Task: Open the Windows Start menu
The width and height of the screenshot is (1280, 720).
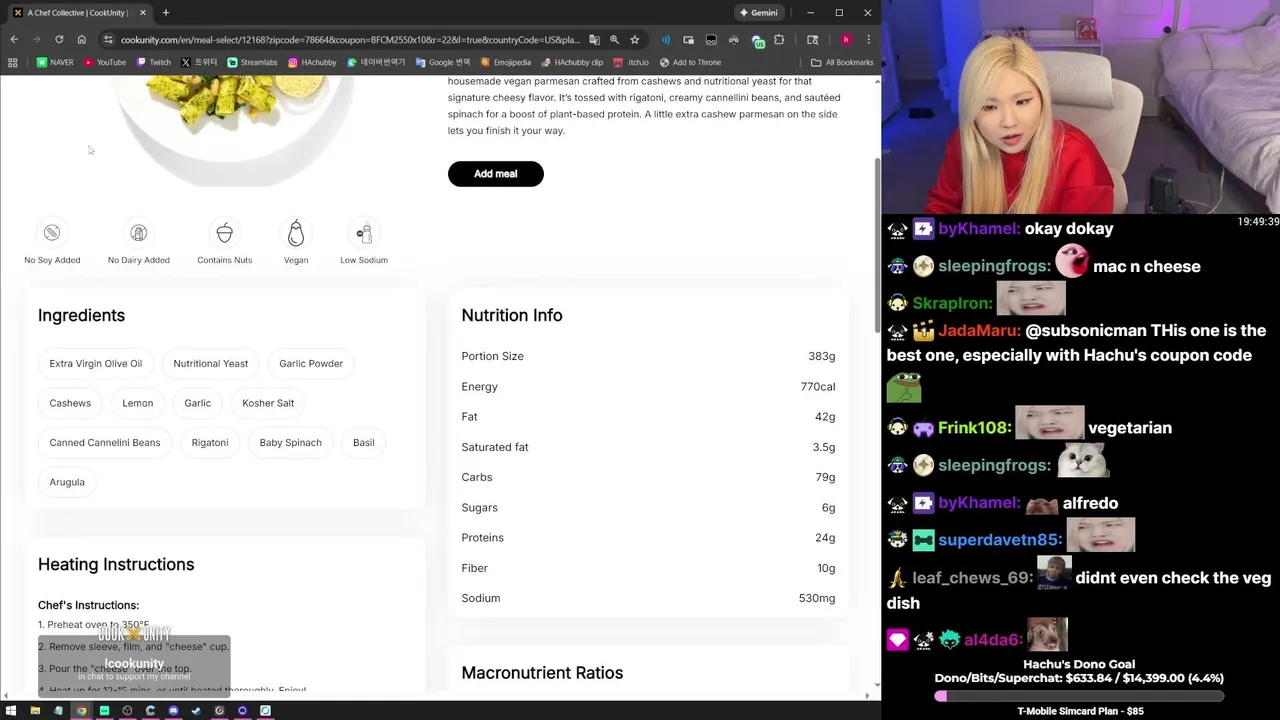Action: point(12,711)
